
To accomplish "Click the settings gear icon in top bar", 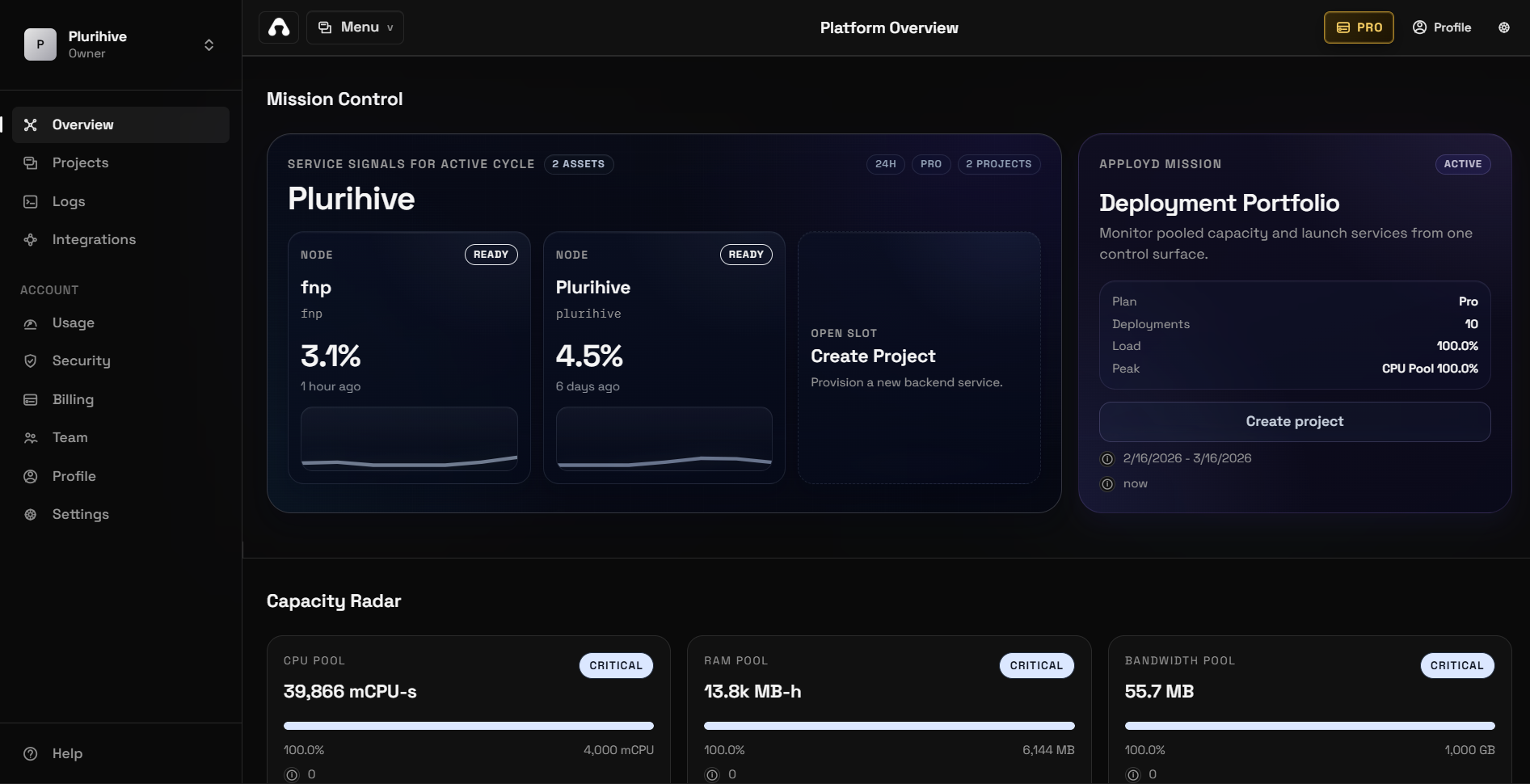I will tap(1504, 27).
